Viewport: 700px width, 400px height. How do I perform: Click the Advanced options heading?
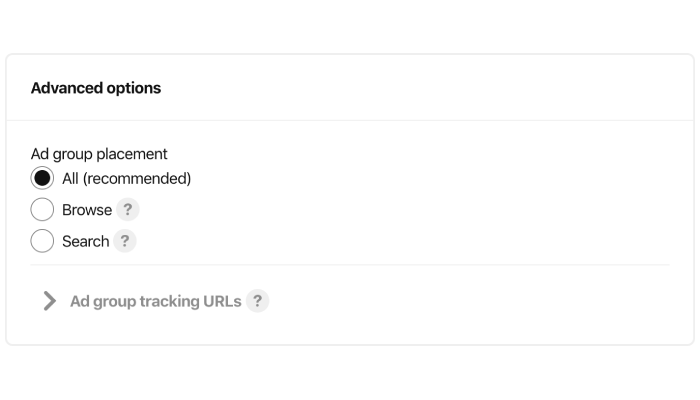(x=96, y=88)
